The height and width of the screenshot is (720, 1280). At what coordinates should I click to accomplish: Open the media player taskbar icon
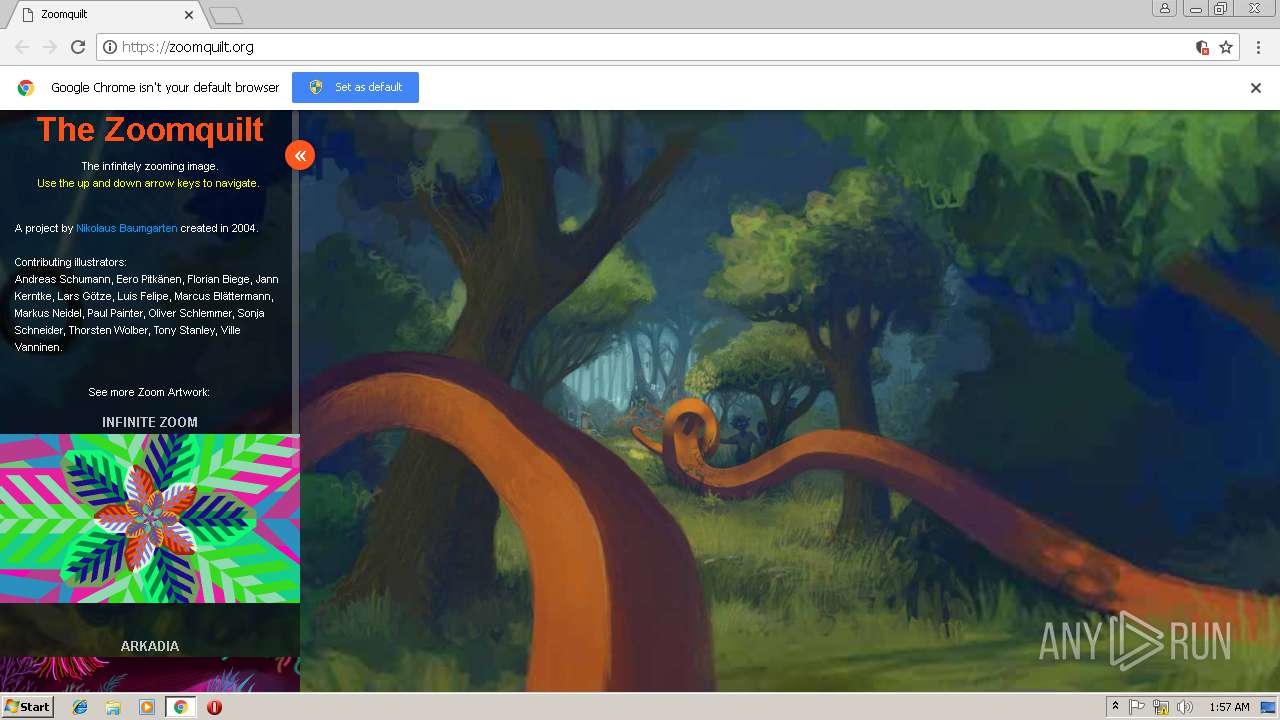147,707
